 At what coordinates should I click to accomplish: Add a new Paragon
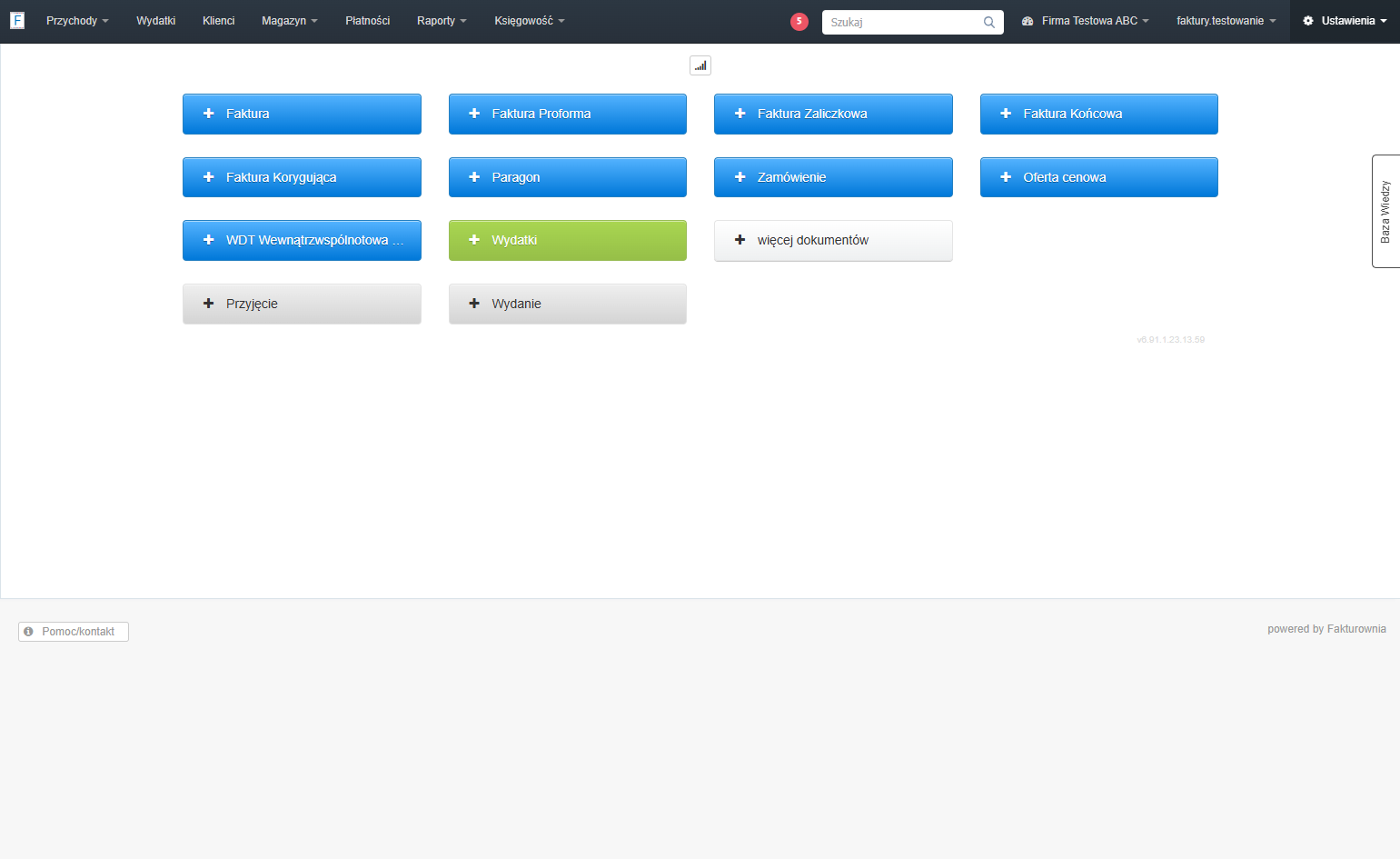coord(568,177)
